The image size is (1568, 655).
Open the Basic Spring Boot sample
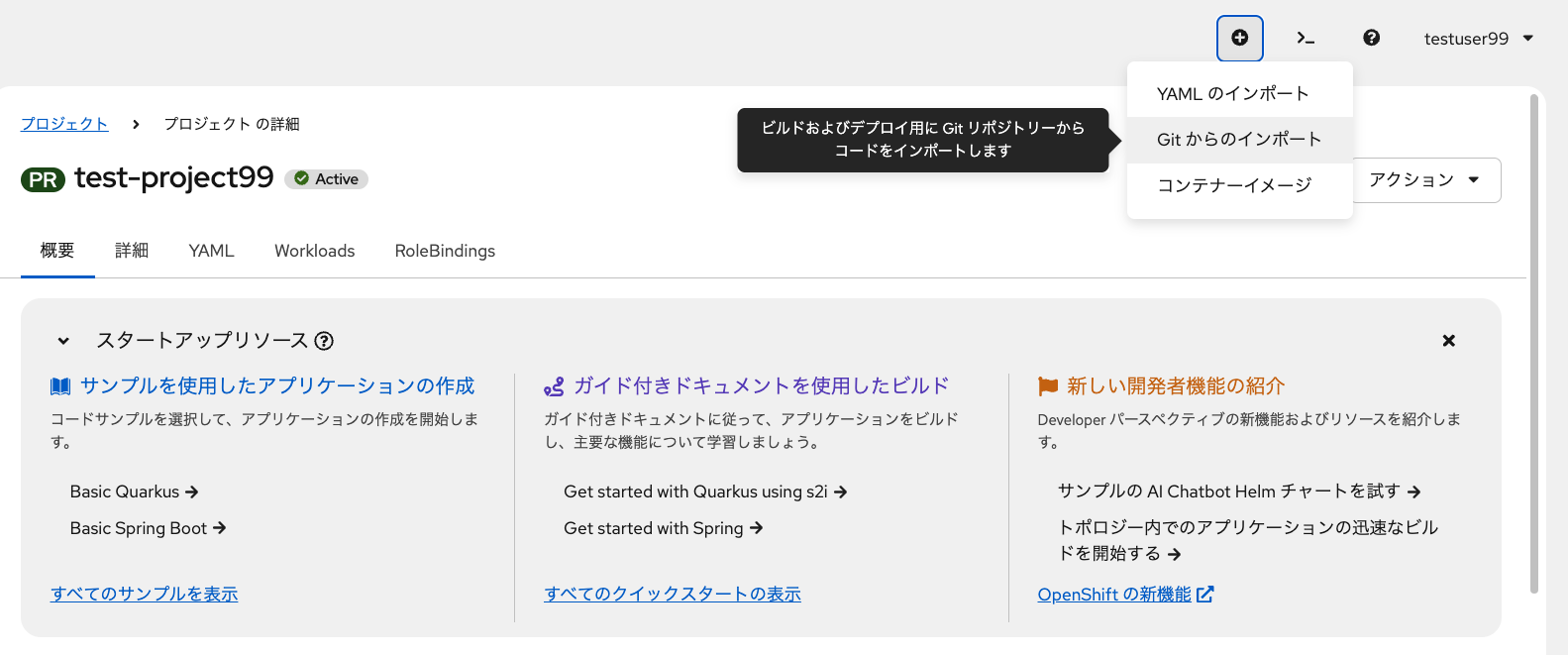click(149, 528)
